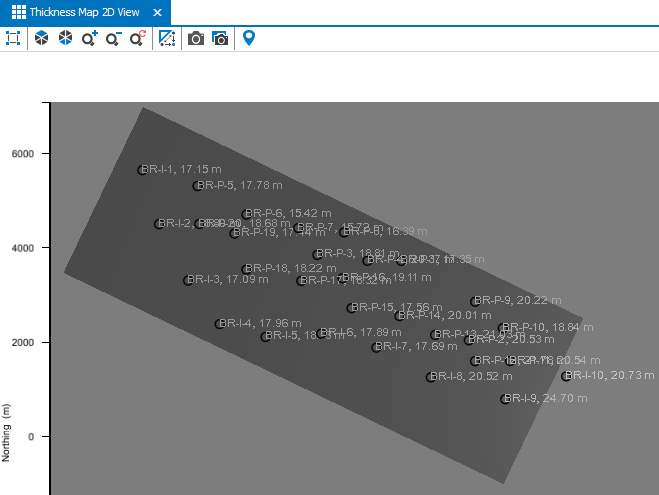Click well marker BR-I-10 on the map
This screenshot has width=659, height=495.
566,376
